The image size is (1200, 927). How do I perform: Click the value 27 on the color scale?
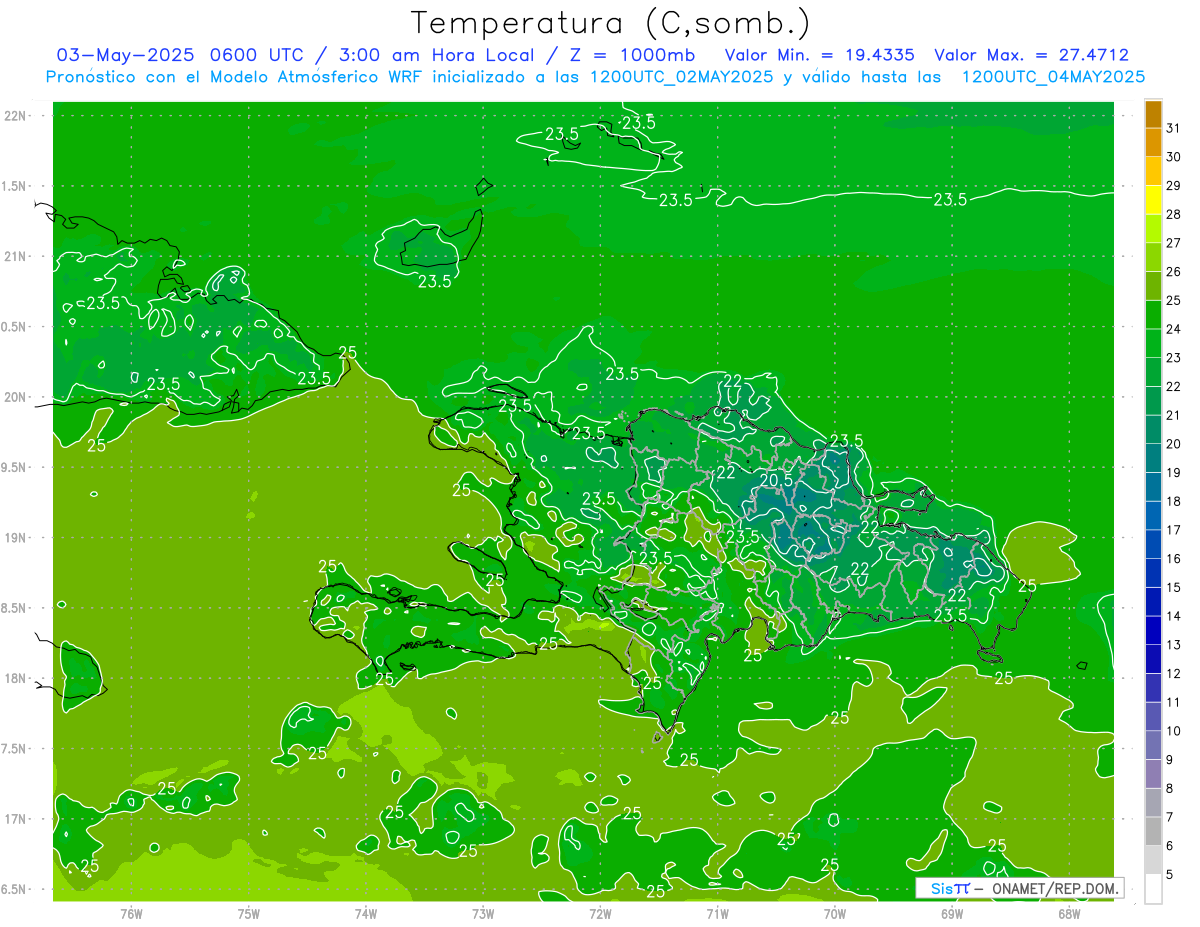[x=1174, y=243]
